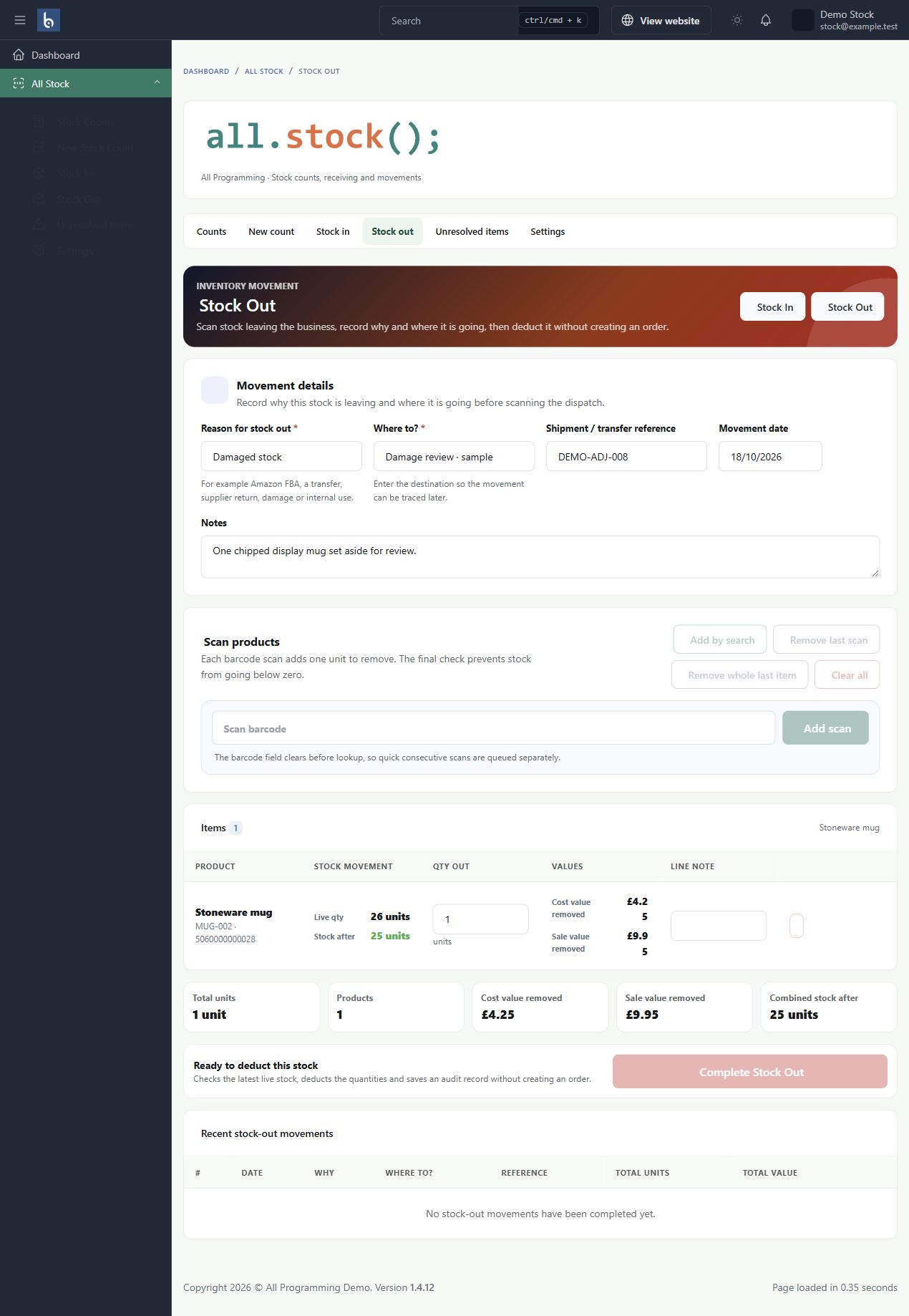Switch to the New count tab

(x=271, y=232)
